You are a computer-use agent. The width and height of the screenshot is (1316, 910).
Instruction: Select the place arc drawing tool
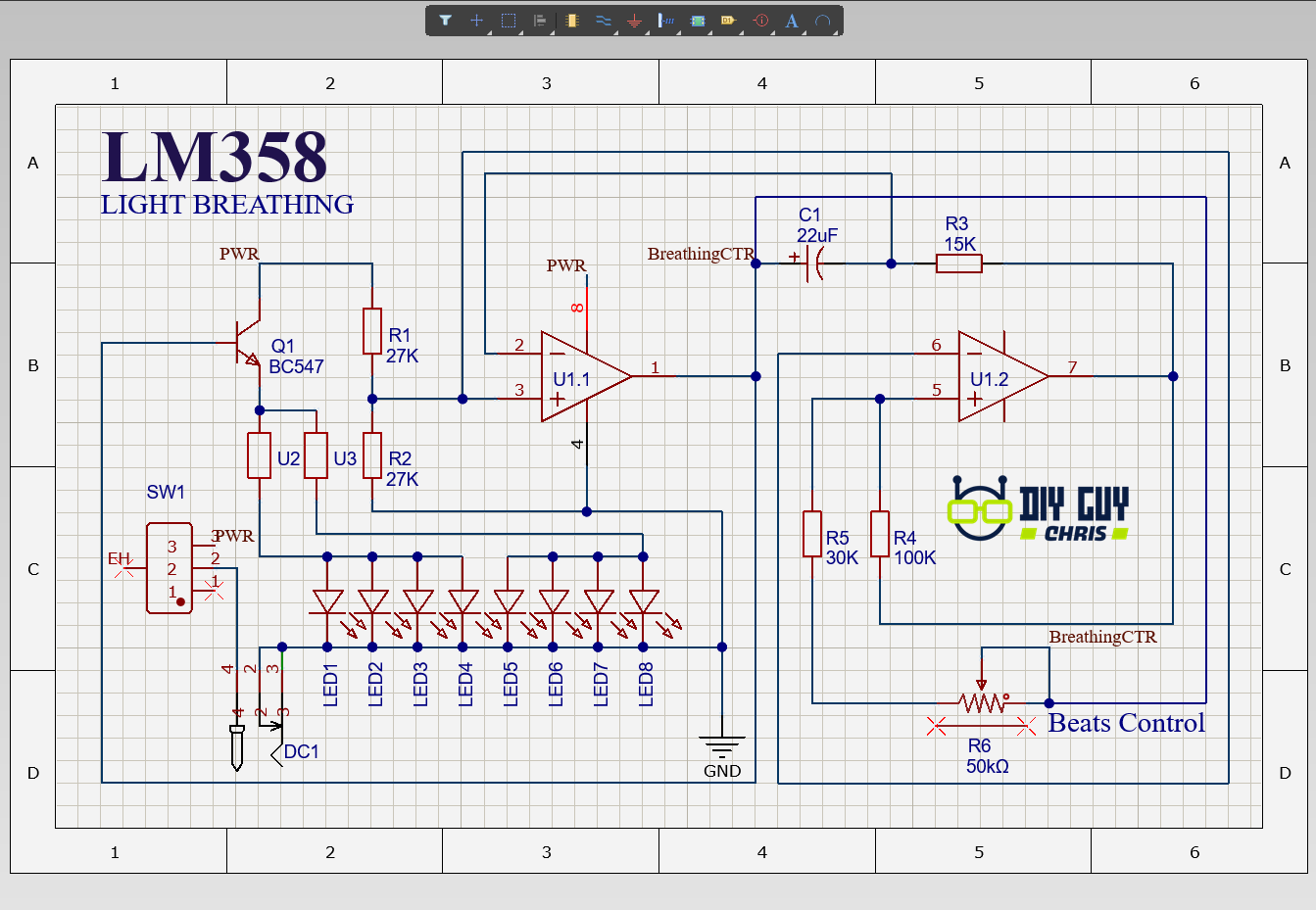pyautogui.click(x=822, y=20)
